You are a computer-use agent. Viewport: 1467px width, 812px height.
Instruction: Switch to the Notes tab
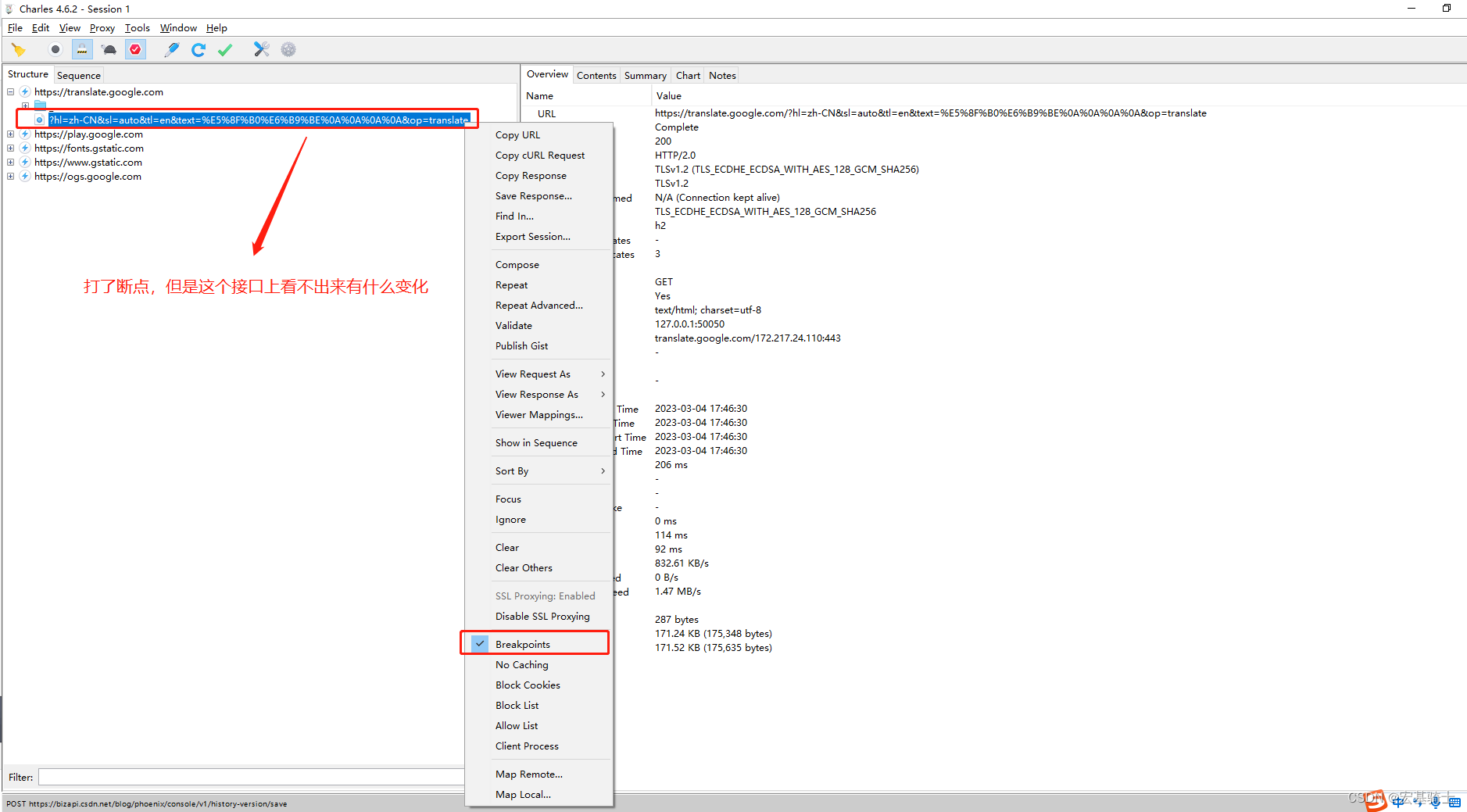722,76
